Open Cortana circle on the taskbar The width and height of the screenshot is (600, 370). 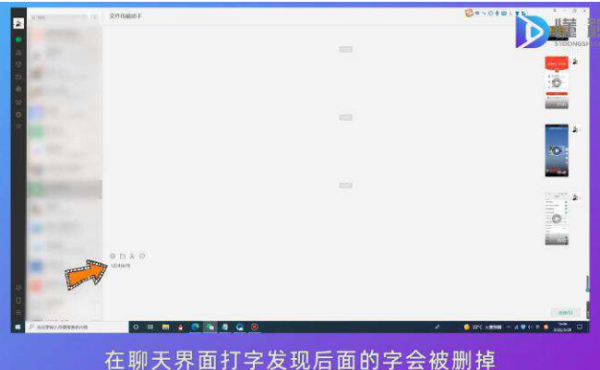[136, 327]
